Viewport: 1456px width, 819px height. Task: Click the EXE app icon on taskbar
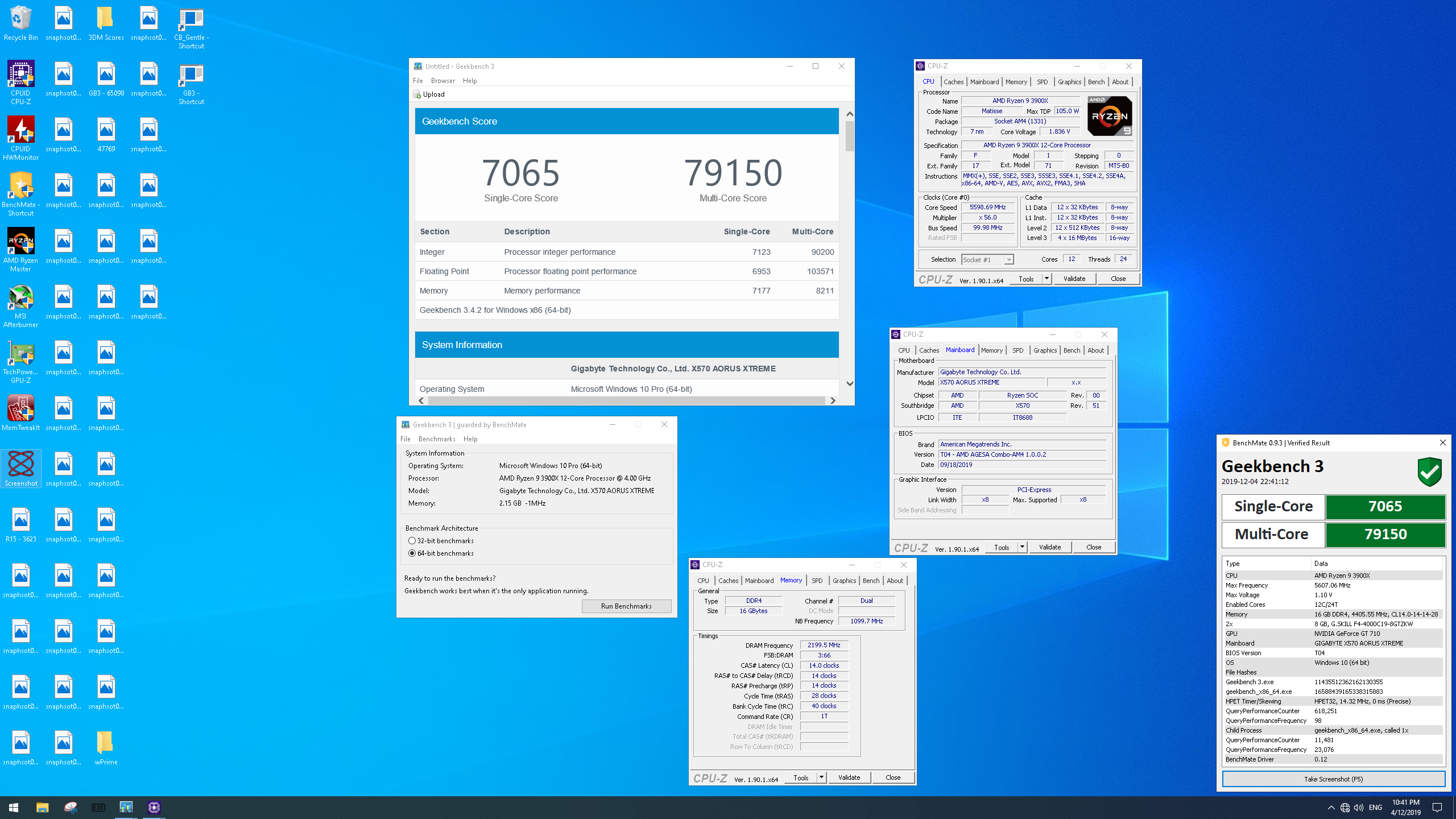98,807
